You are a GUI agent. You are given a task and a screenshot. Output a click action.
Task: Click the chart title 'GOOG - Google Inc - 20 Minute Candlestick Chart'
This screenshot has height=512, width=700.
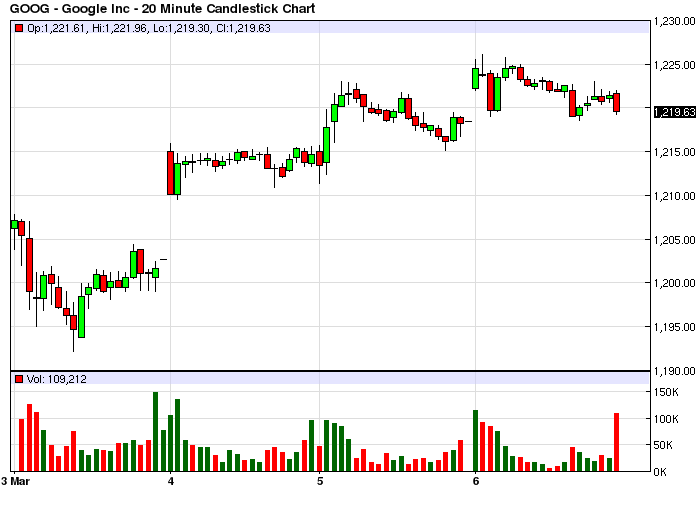162,8
